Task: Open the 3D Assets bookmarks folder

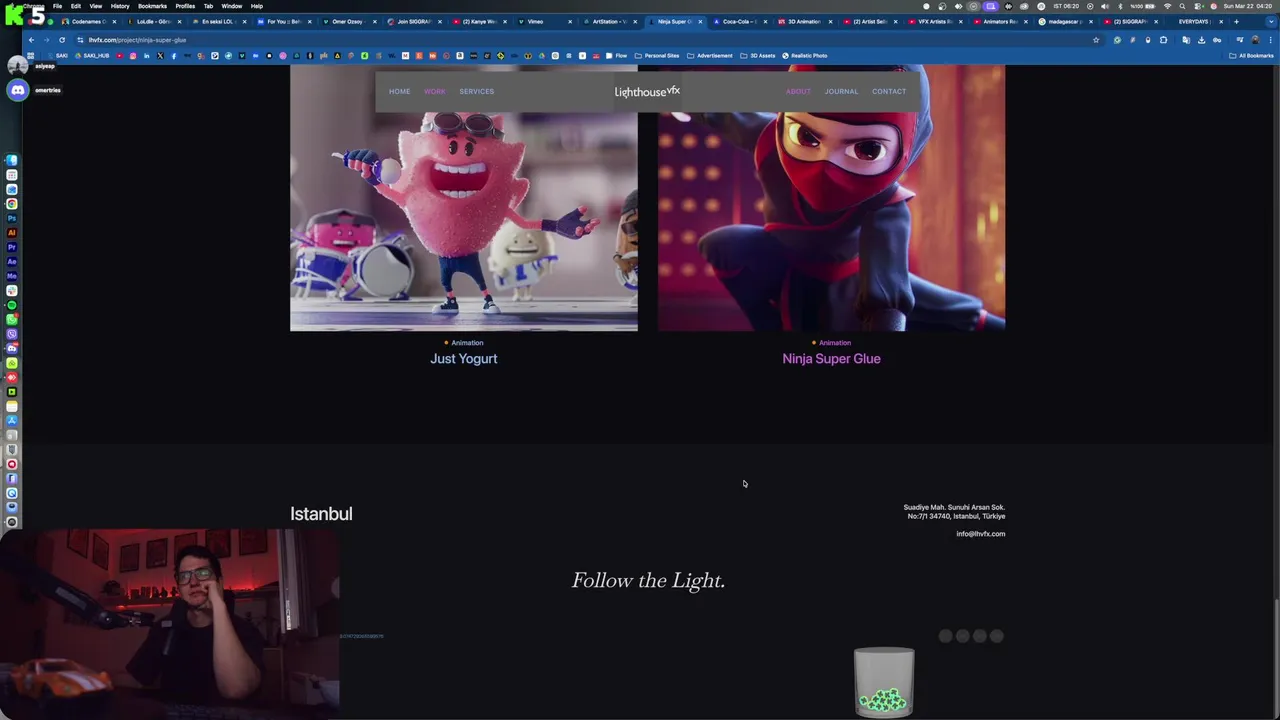Action: (757, 56)
